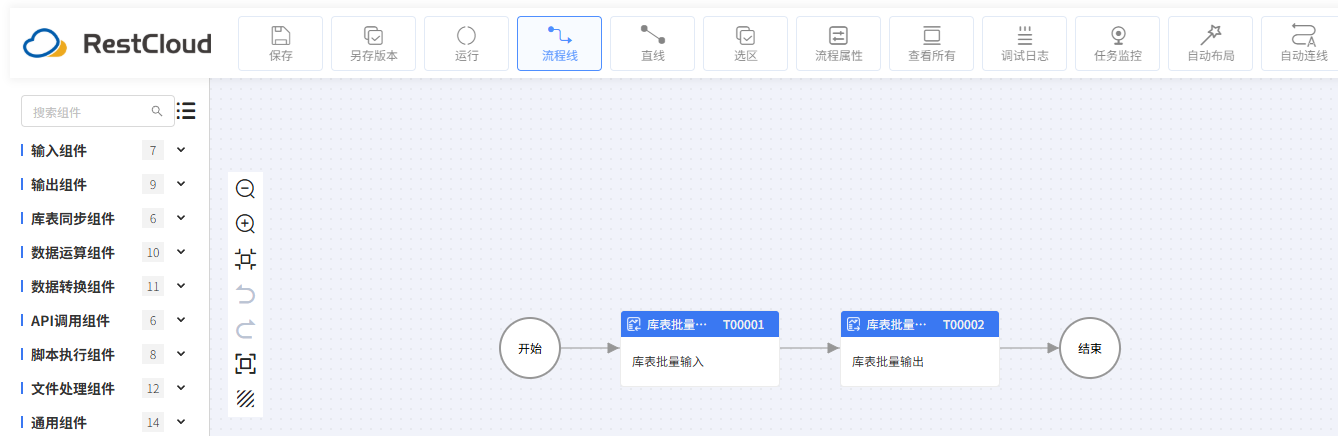
Task: Zoom out the canvas
Action: pyautogui.click(x=245, y=188)
